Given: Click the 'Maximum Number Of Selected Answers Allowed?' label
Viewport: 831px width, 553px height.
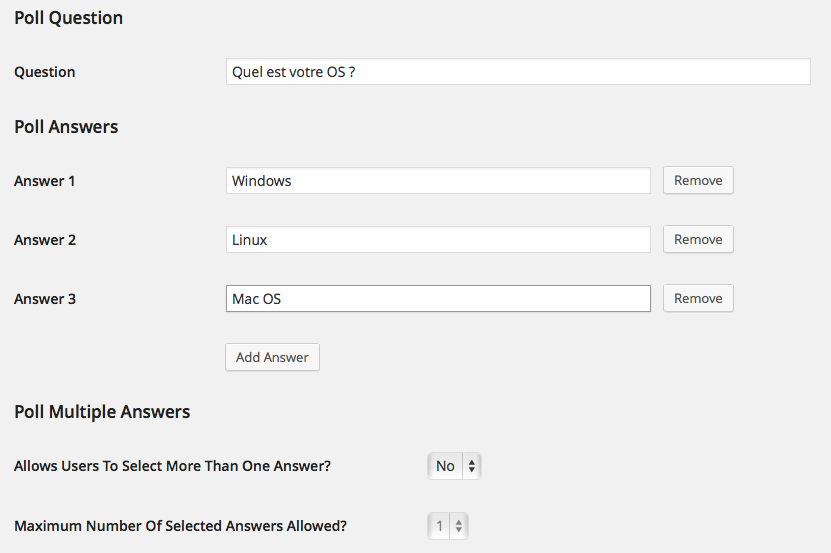Looking at the screenshot, I should tap(180, 525).
